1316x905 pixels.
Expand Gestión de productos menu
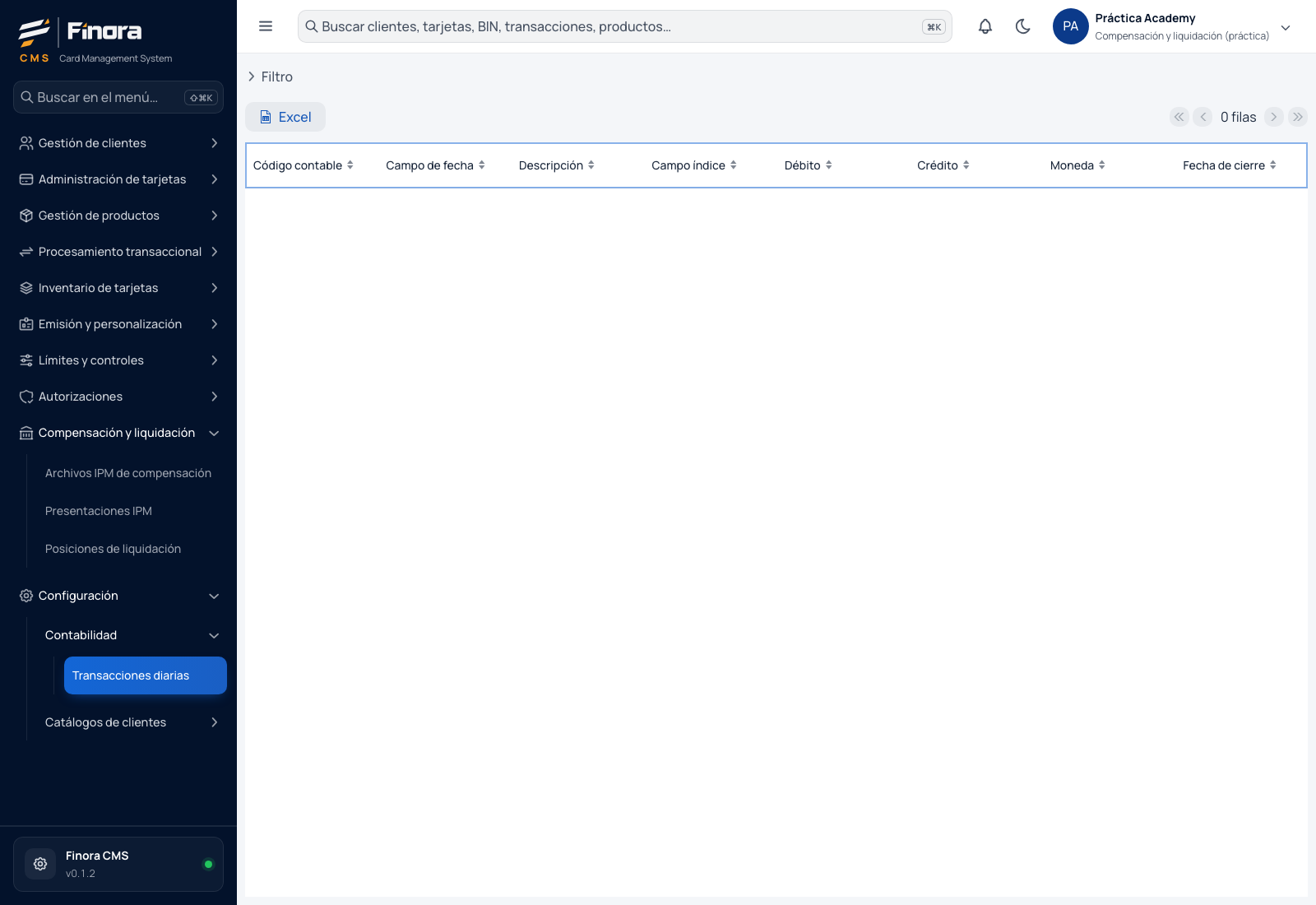[118, 216]
